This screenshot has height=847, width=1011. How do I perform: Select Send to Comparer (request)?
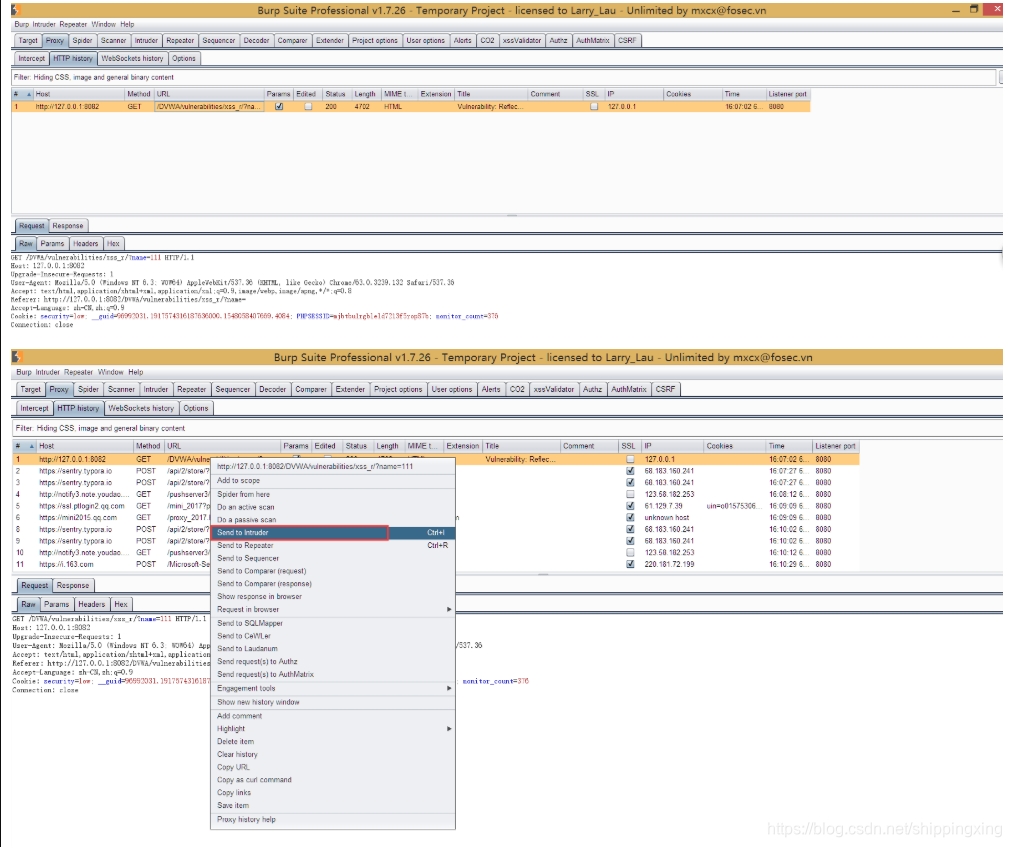333,571
